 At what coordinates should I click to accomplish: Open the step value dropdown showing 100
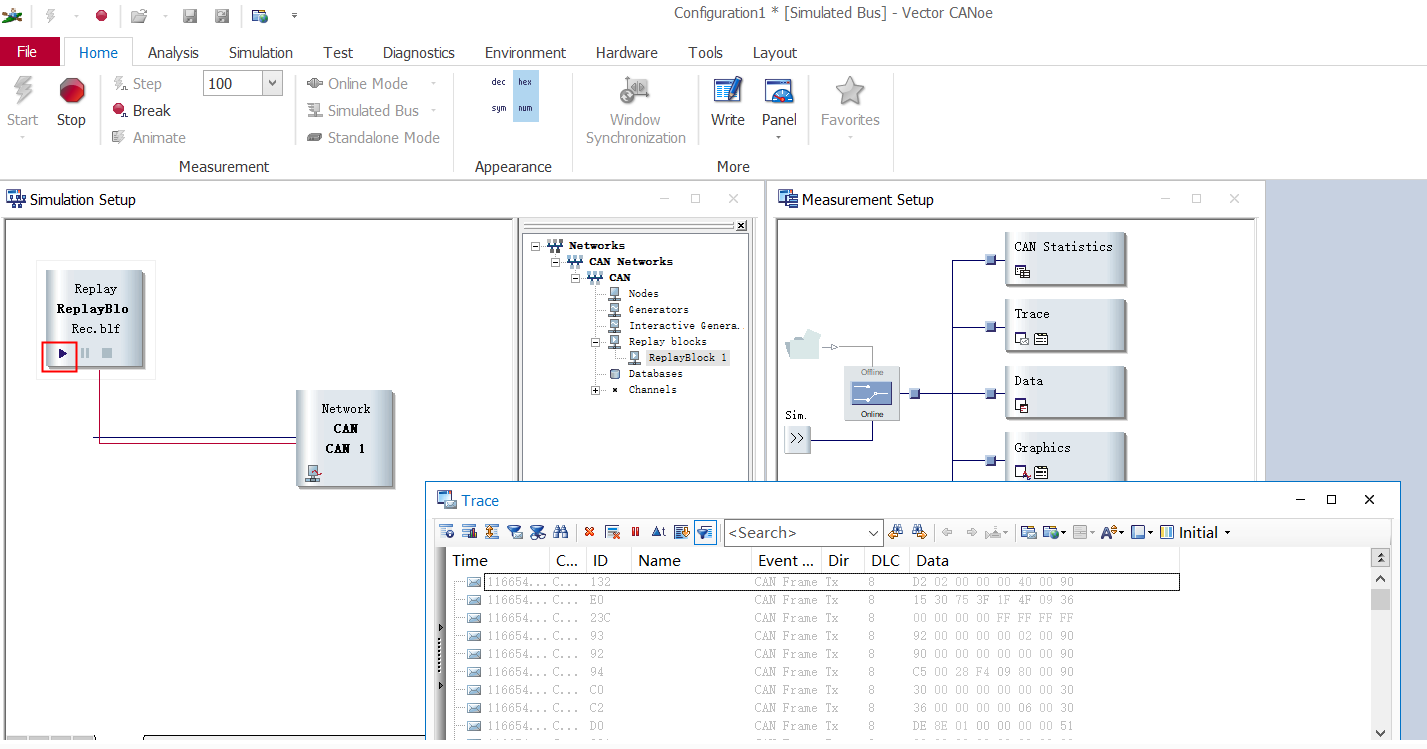coord(272,84)
